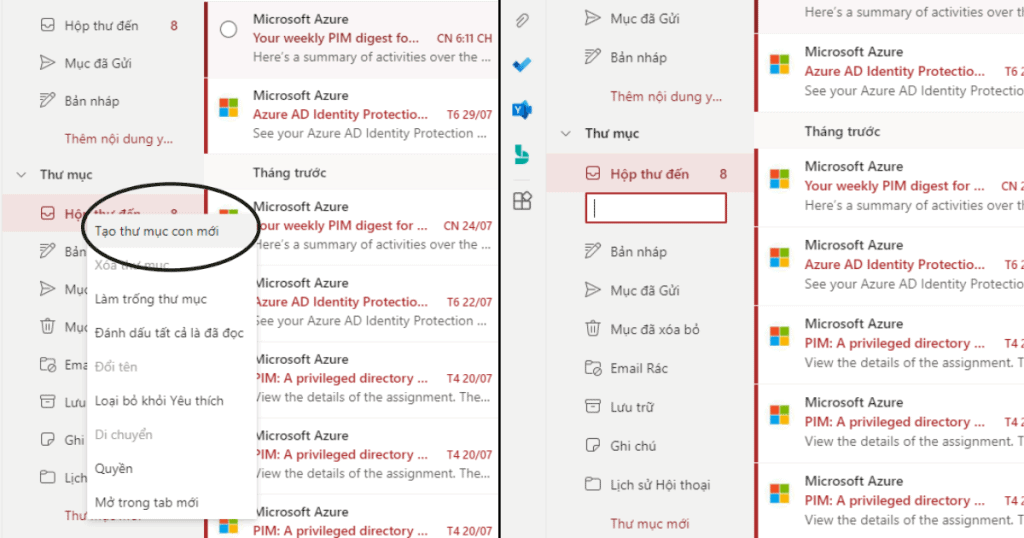Click Bản nháp pencil icon under Thư mục, right screenshot
This screenshot has height=538, width=1024.
click(x=592, y=251)
